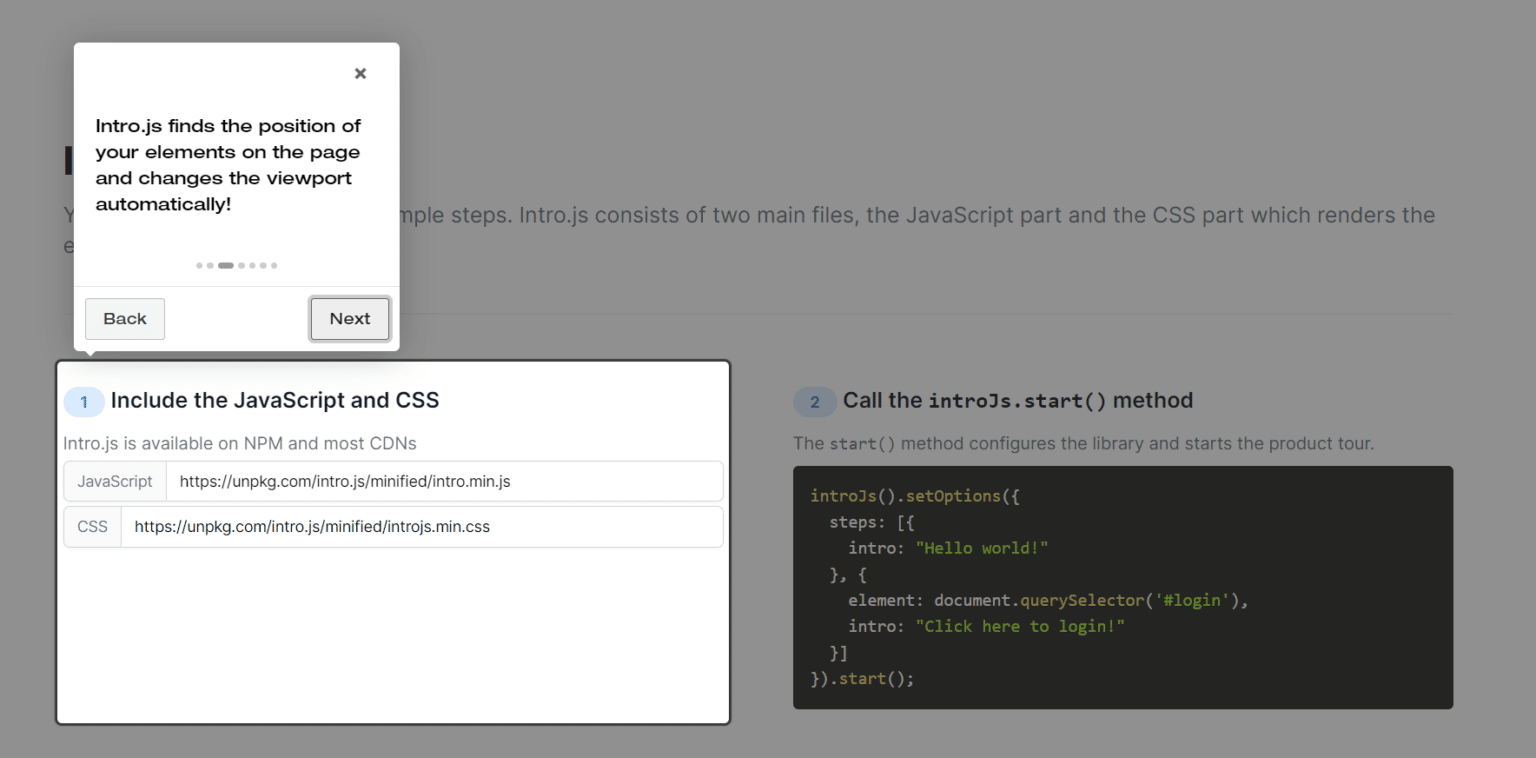Viewport: 1536px width, 758px height.
Task: Click the step 2 number badge
Action: [814, 402]
